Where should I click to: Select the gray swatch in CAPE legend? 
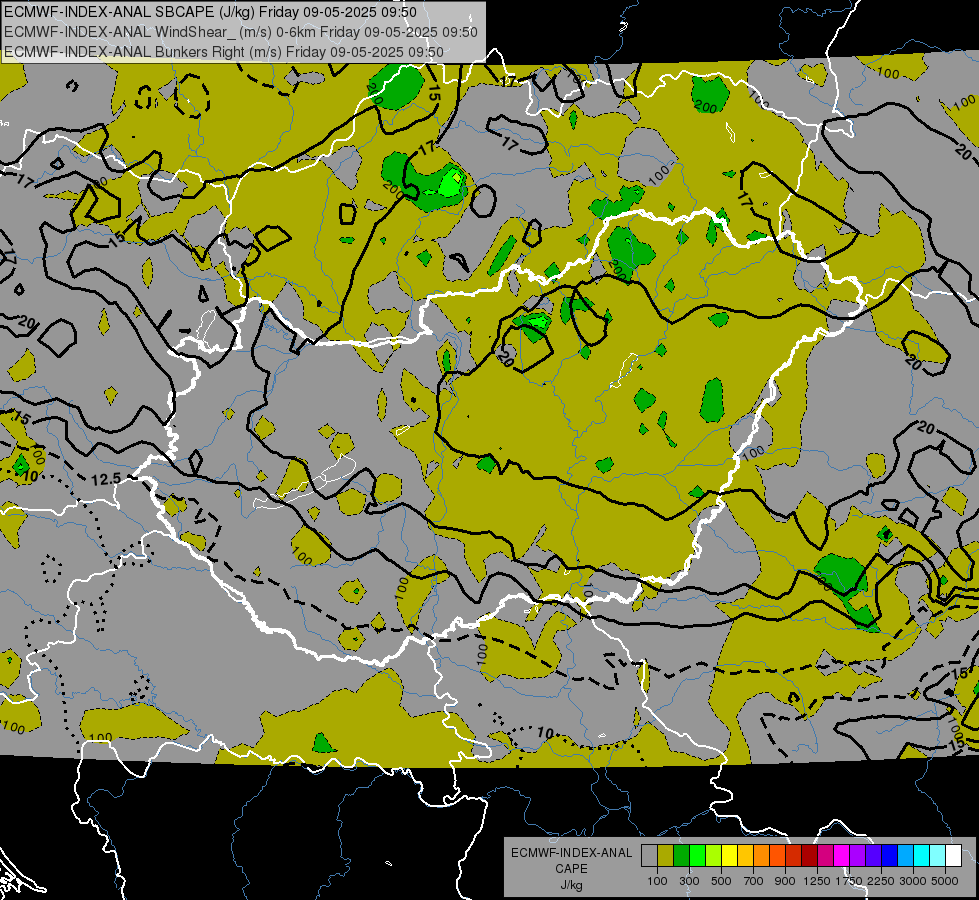click(649, 856)
